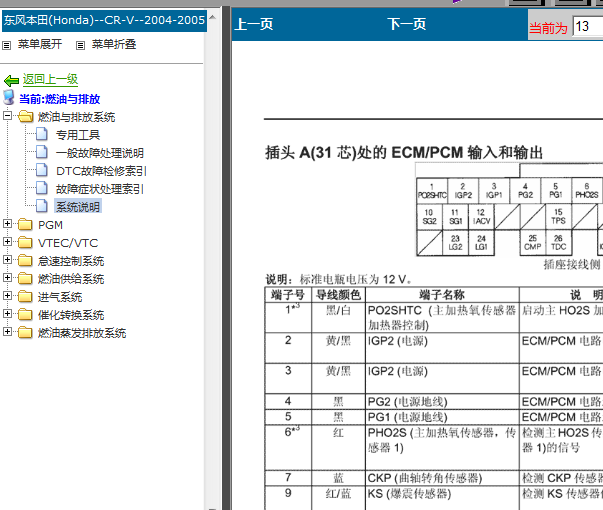Select the 燃油供给系统 folder label
603x510 pixels.
[x=71, y=279]
